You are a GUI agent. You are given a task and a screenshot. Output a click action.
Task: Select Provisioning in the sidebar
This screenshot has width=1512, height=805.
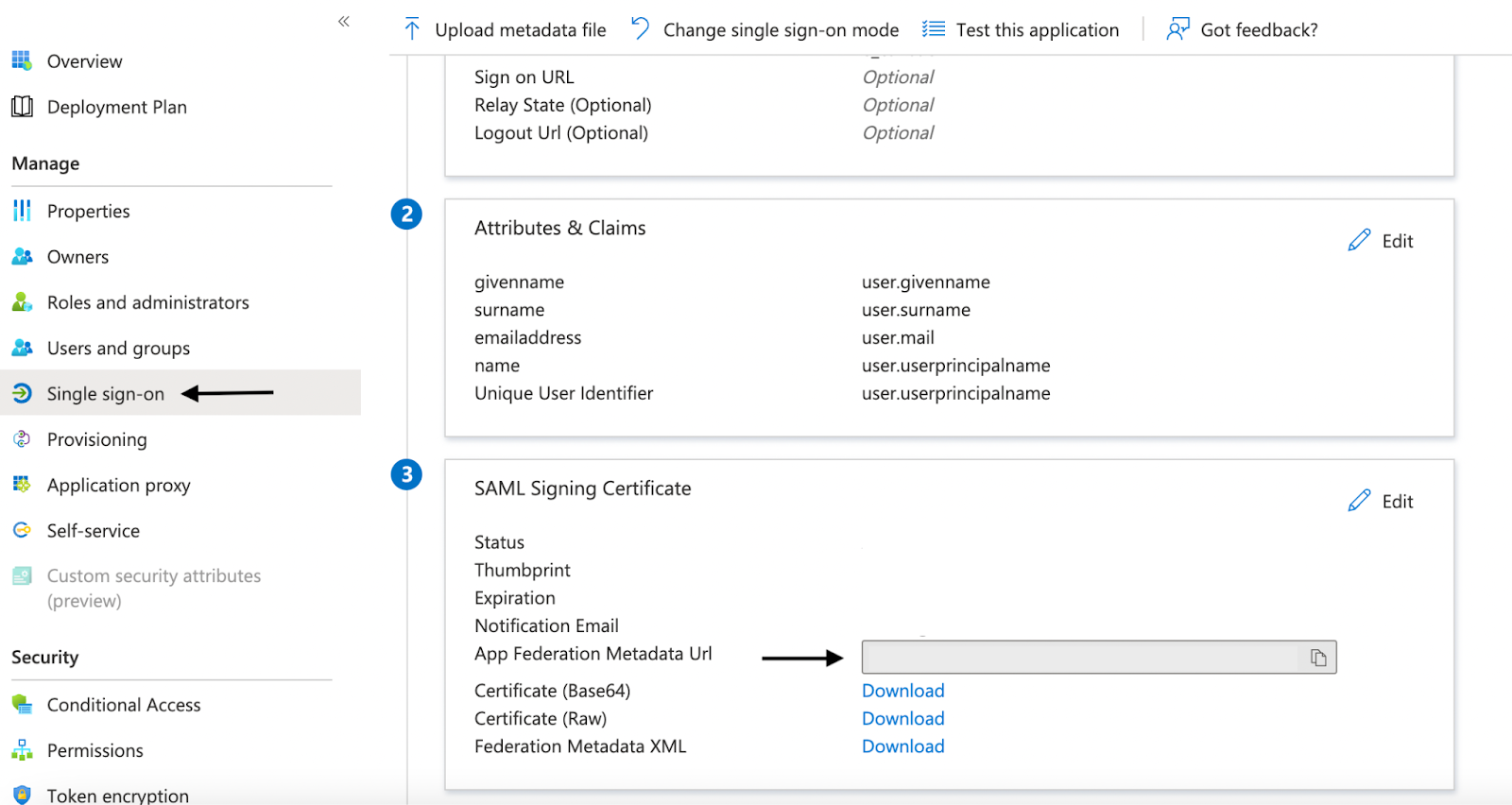[96, 439]
